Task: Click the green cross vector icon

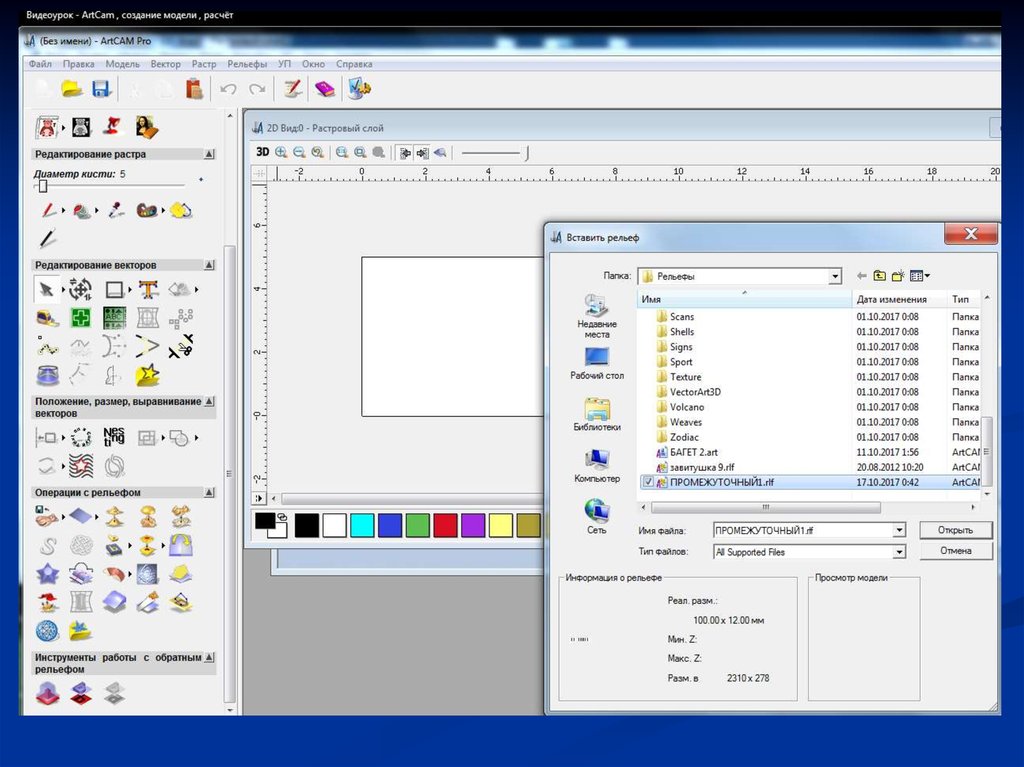Action: tap(80, 318)
